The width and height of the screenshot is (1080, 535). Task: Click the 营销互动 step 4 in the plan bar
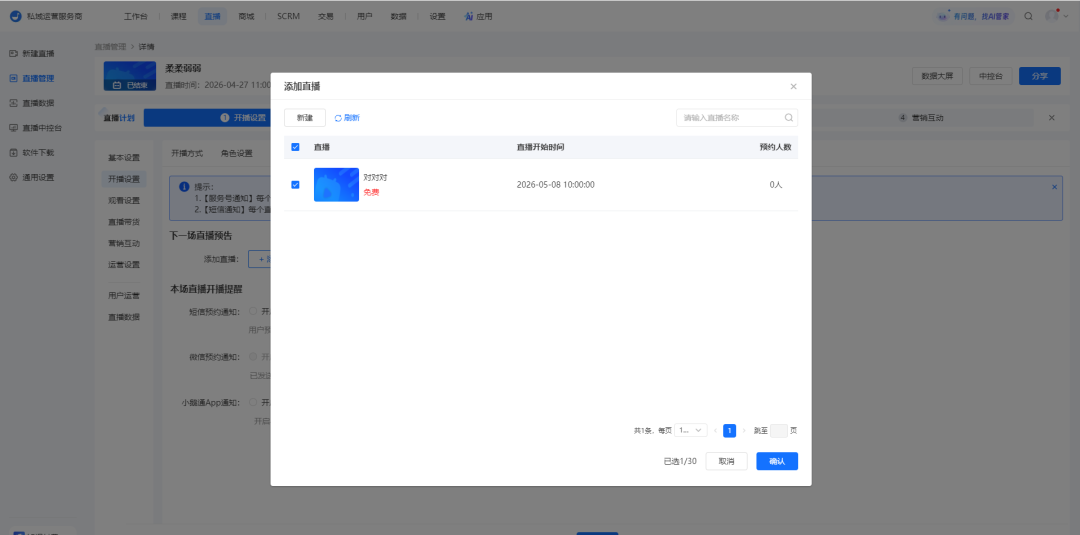tap(921, 118)
